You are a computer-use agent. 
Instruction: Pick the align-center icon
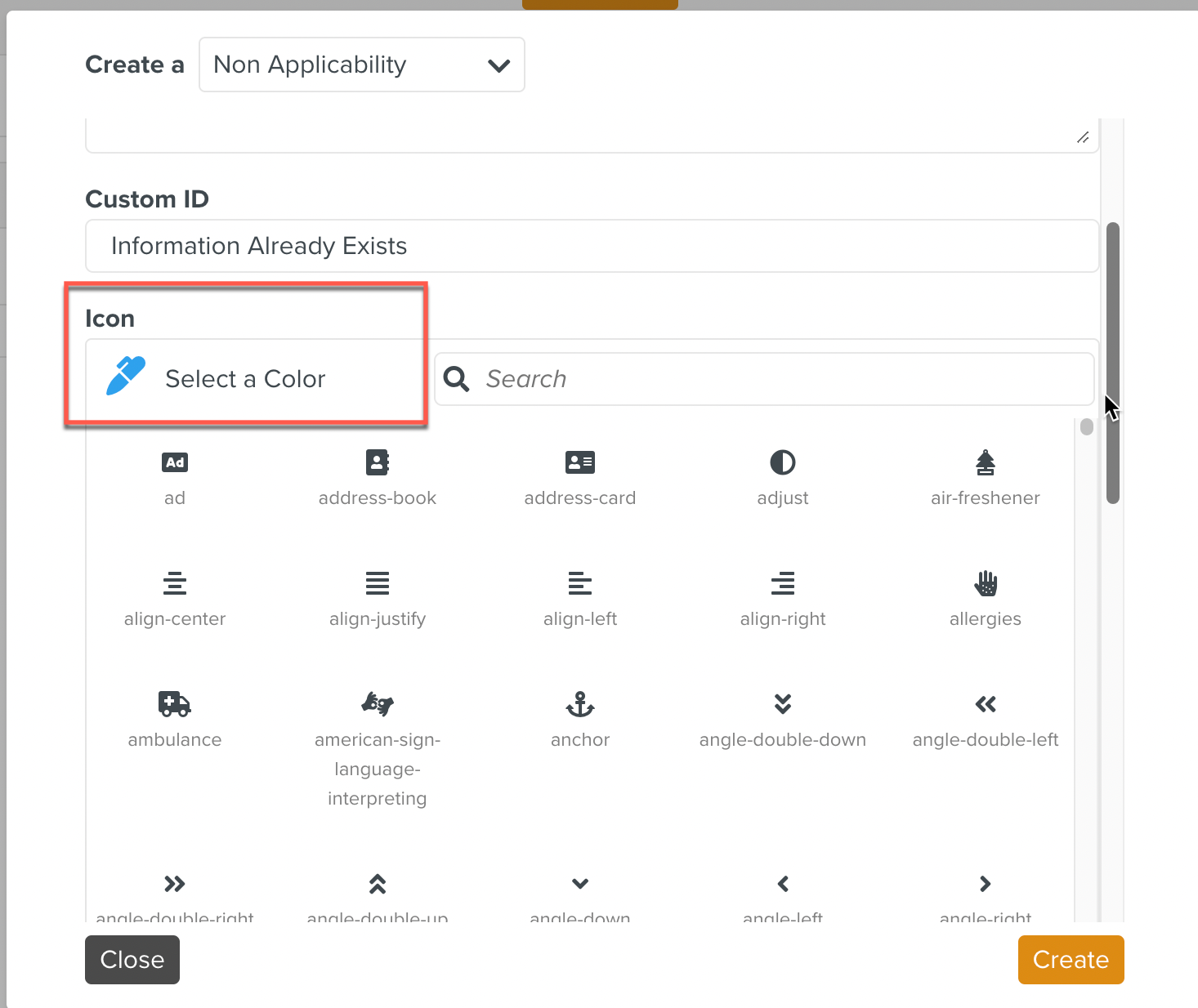click(x=175, y=584)
